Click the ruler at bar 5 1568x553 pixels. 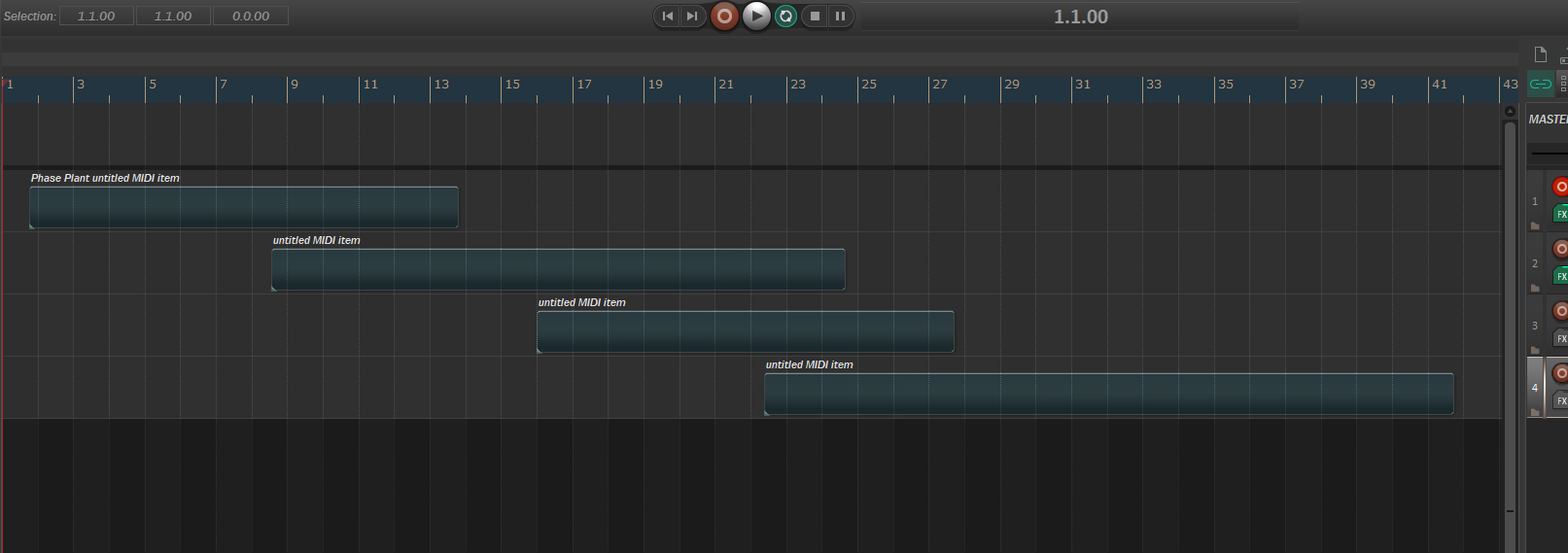pyautogui.click(x=153, y=85)
